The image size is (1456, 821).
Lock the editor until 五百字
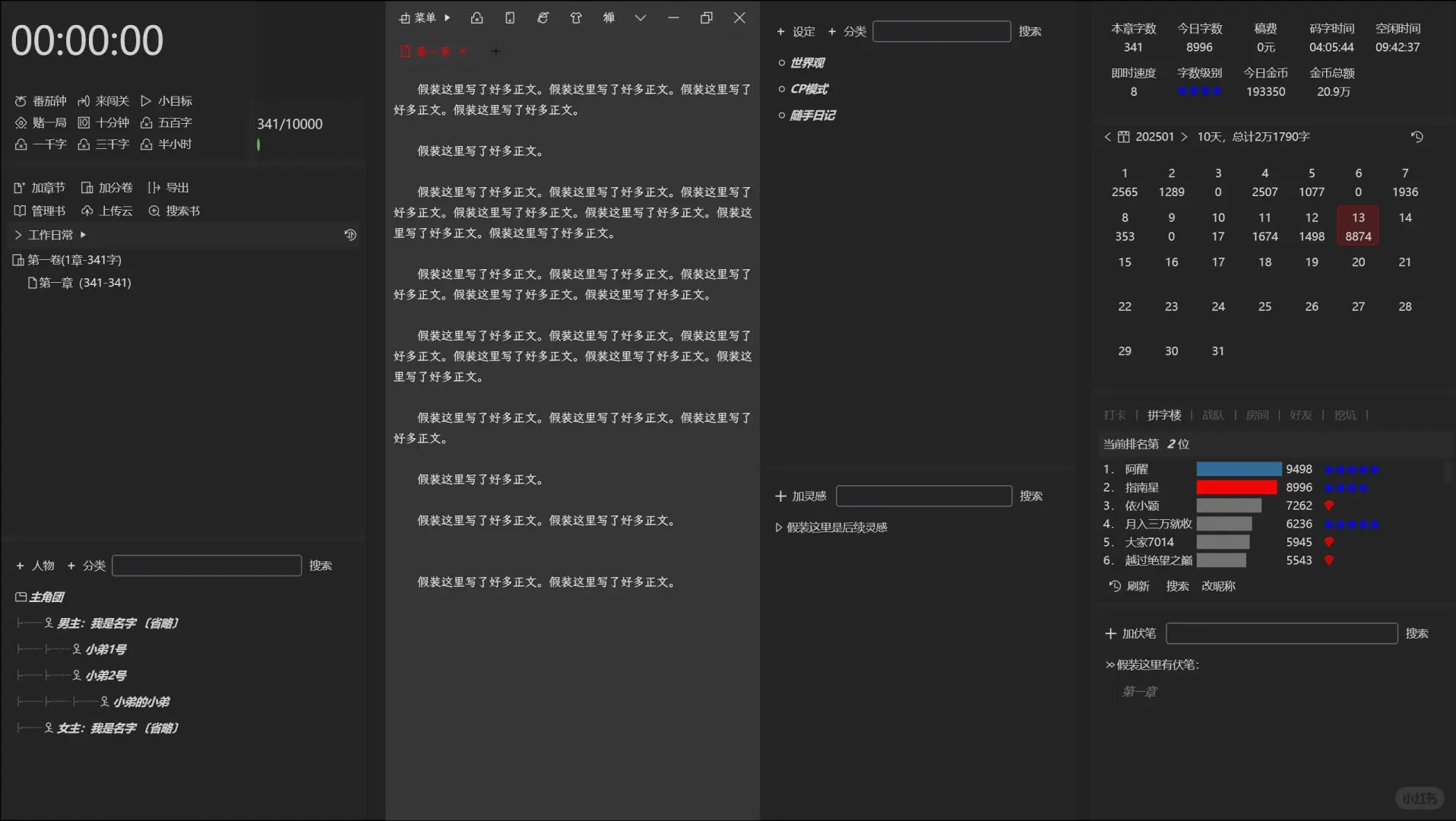(167, 122)
